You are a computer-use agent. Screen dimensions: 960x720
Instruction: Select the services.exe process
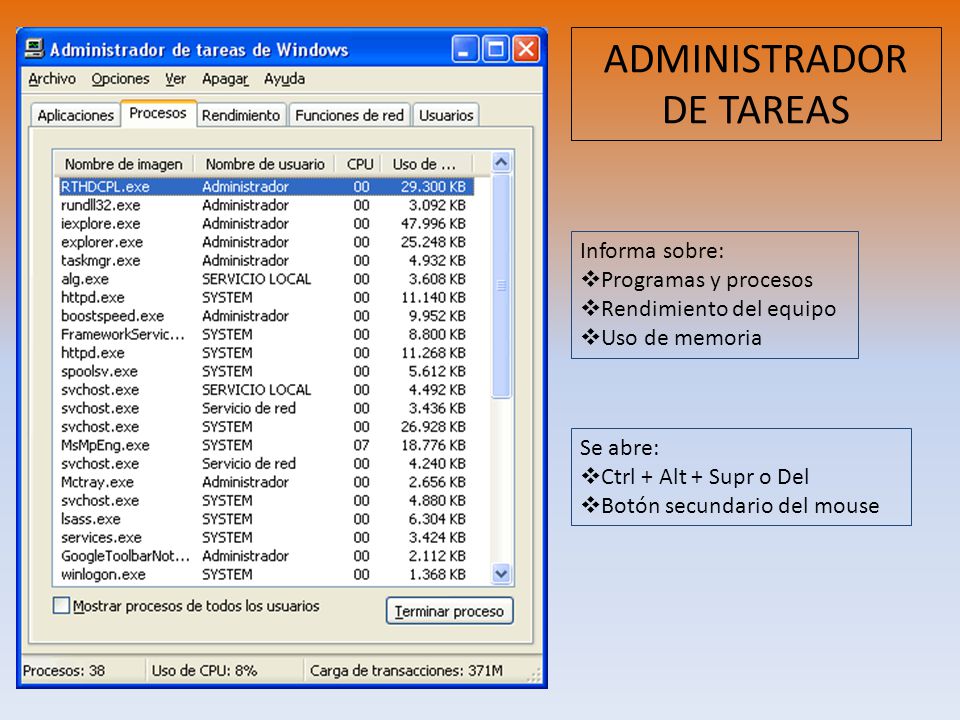266,538
